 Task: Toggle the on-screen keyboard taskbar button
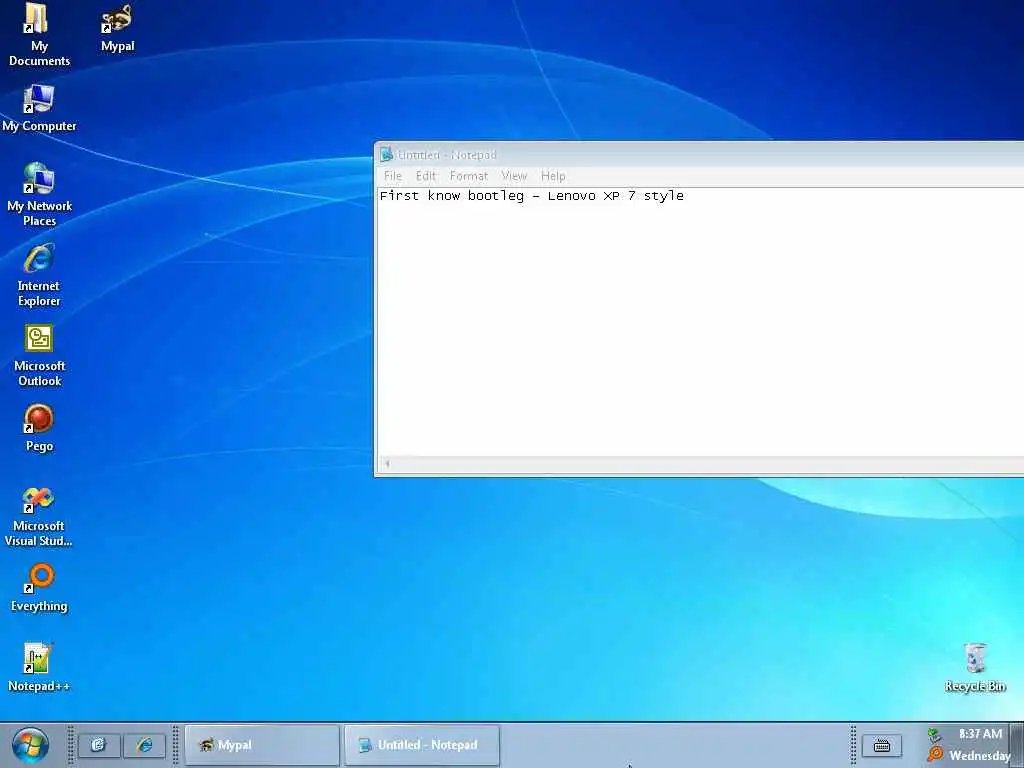[882, 745]
